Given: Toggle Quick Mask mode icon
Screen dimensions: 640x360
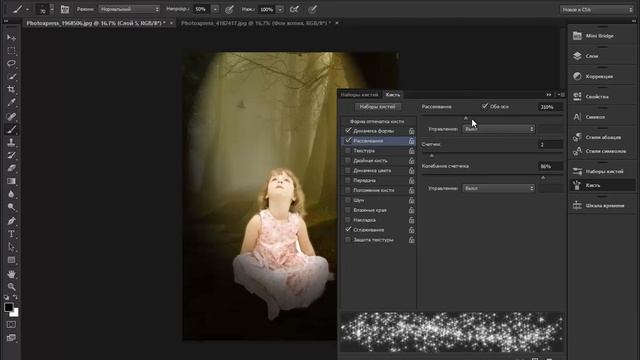Looking at the screenshot, I should [x=11, y=324].
